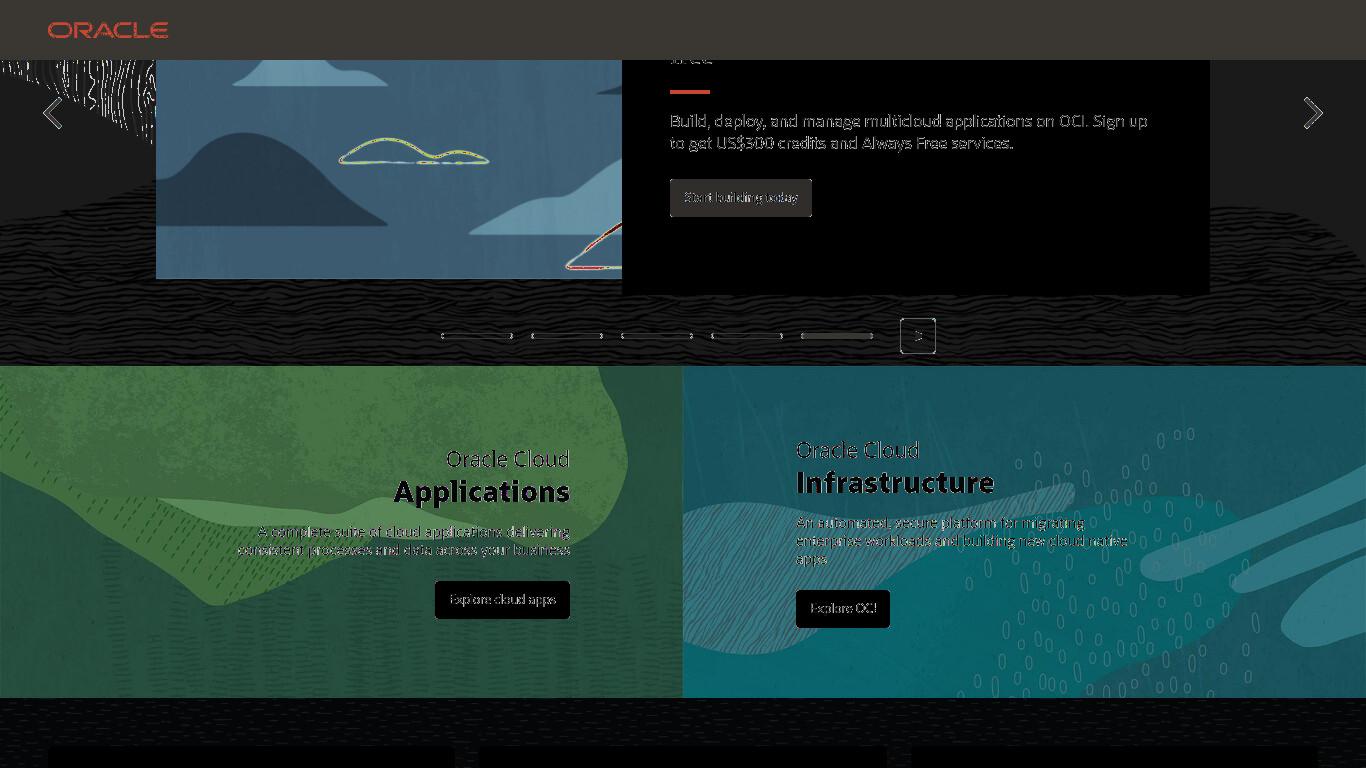Click the carousel play/pause button
This screenshot has height=768, width=1366.
(x=918, y=336)
